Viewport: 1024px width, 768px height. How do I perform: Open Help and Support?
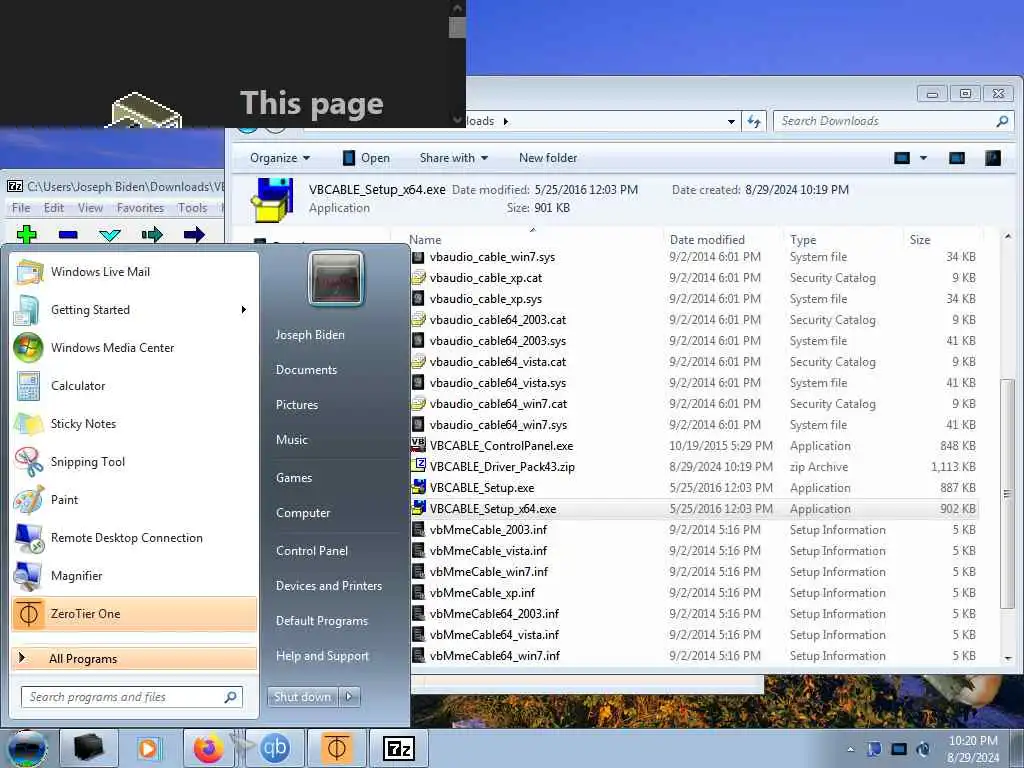322,656
